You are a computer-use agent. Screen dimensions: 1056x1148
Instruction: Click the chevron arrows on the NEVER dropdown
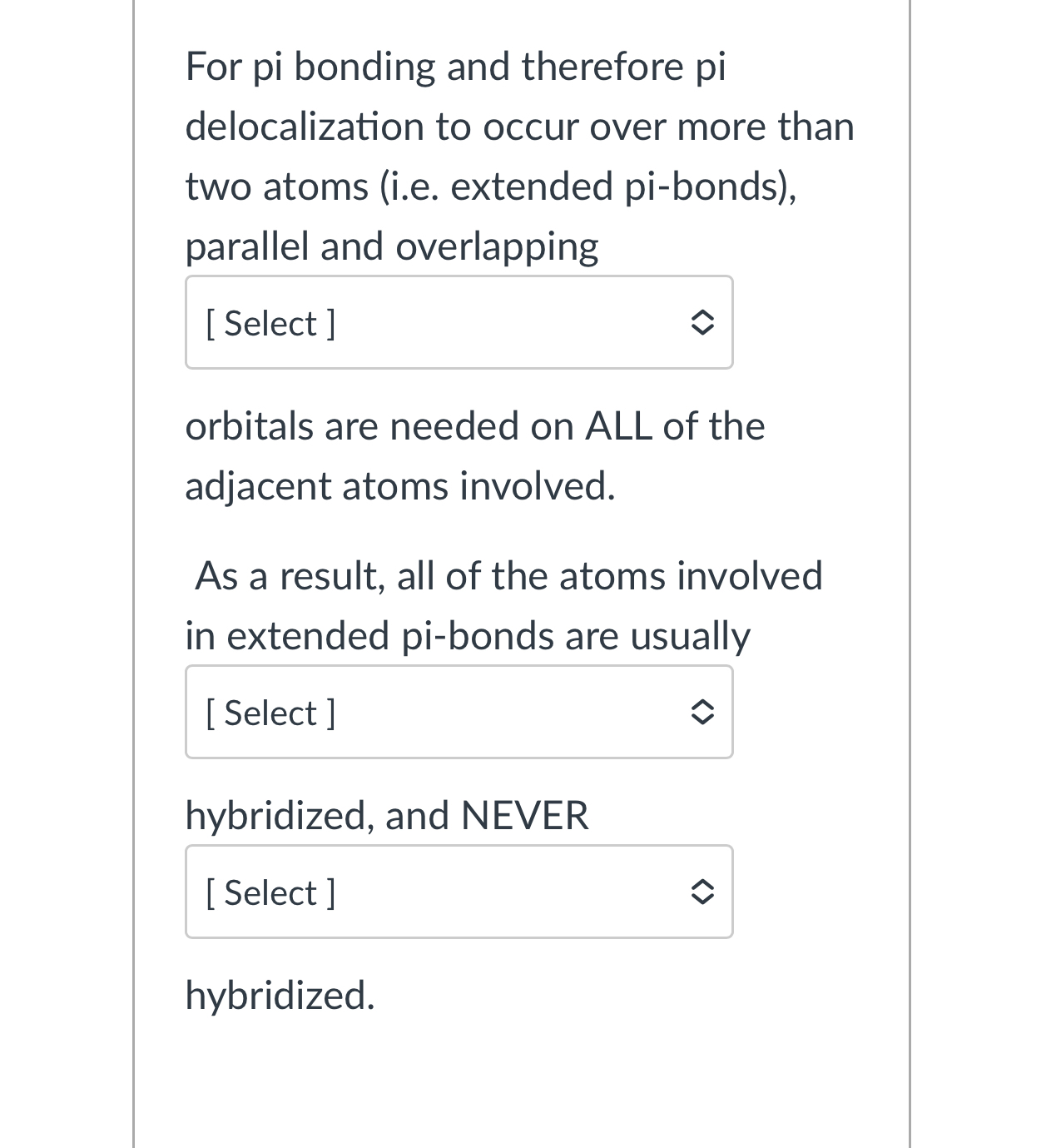(702, 892)
